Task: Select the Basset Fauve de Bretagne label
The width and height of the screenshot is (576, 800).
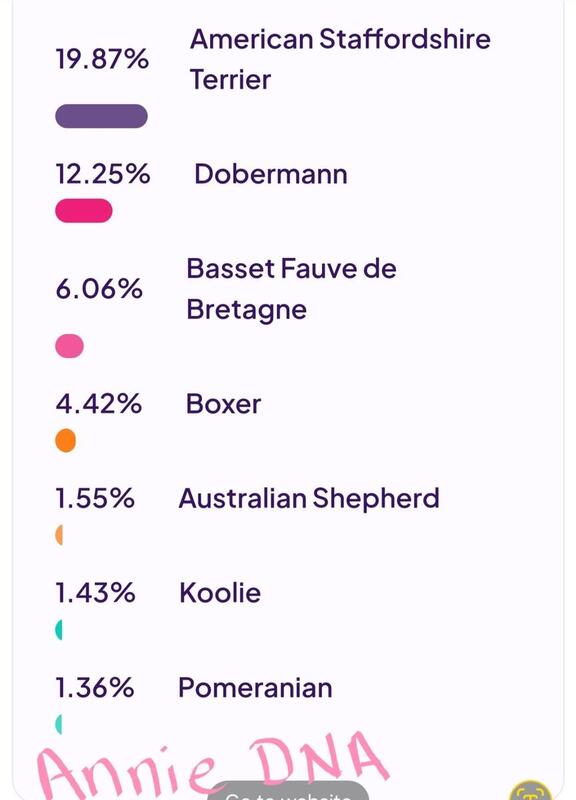Action: (x=291, y=289)
